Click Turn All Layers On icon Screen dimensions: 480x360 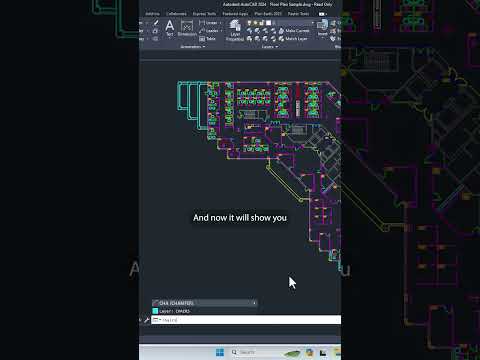click(x=249, y=39)
